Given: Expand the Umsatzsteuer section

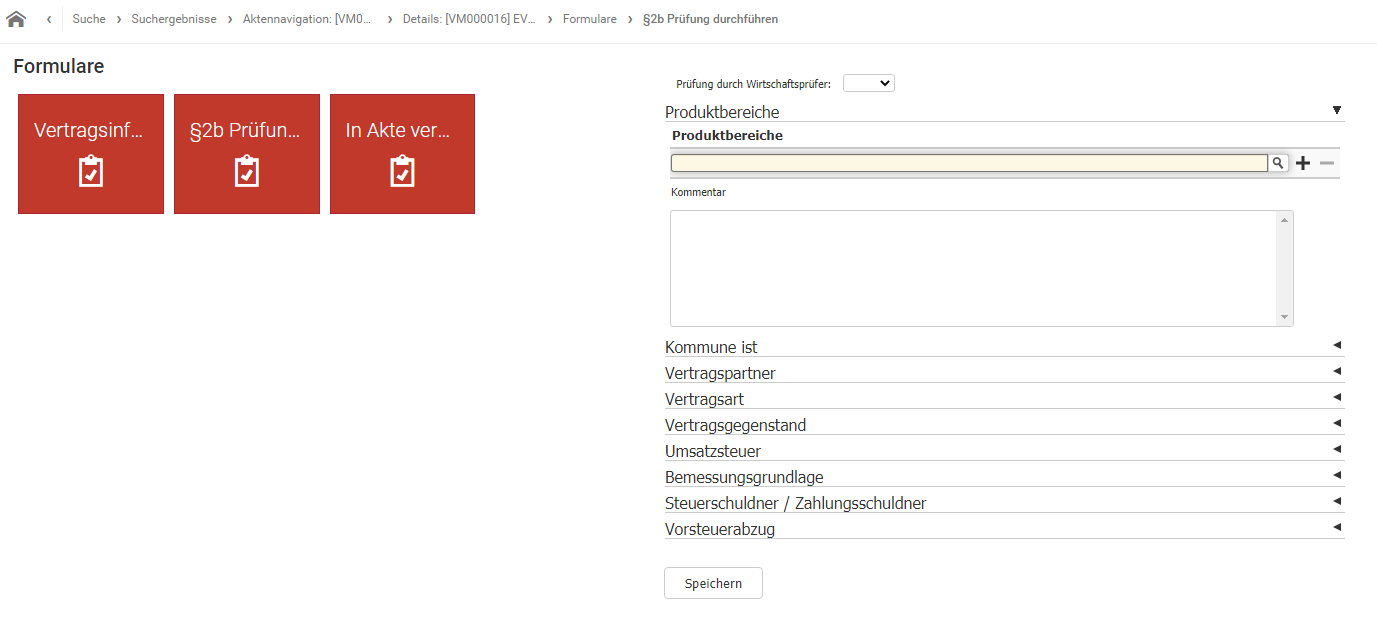Looking at the screenshot, I should (x=1336, y=450).
